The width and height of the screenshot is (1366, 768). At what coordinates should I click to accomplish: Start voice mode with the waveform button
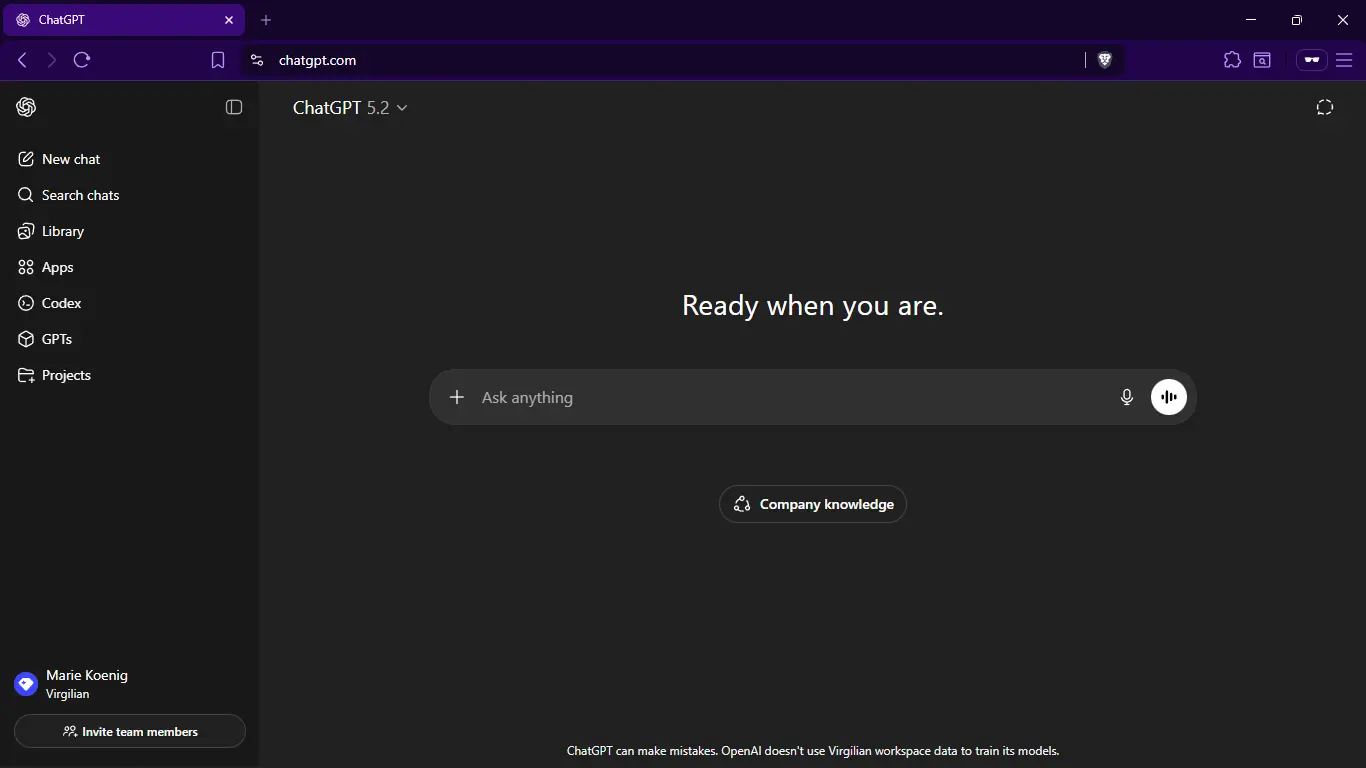[x=1169, y=397]
